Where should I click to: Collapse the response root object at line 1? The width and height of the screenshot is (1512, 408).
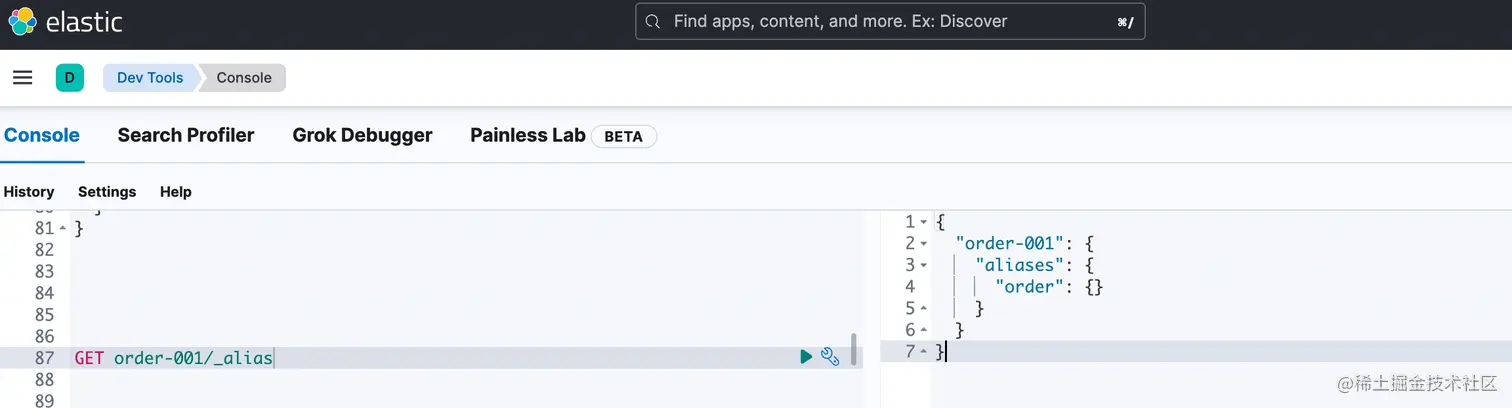coord(924,222)
